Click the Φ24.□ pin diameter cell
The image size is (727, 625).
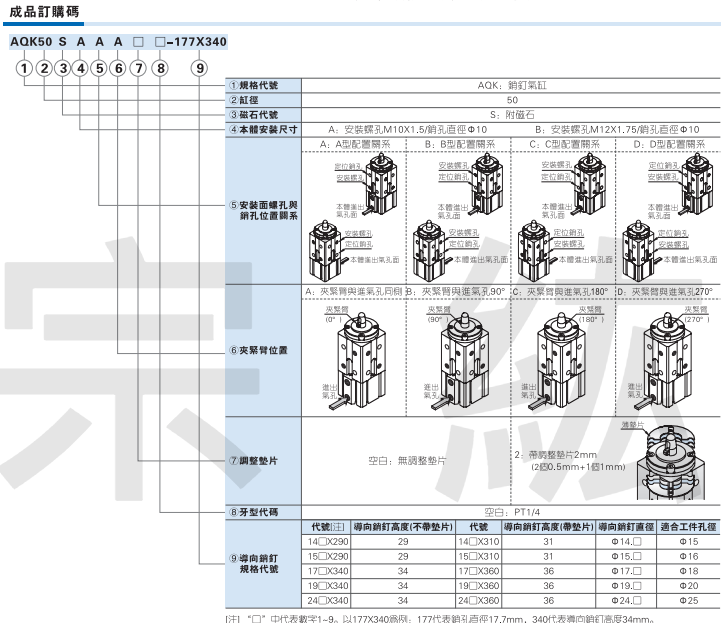pyautogui.click(x=626, y=601)
